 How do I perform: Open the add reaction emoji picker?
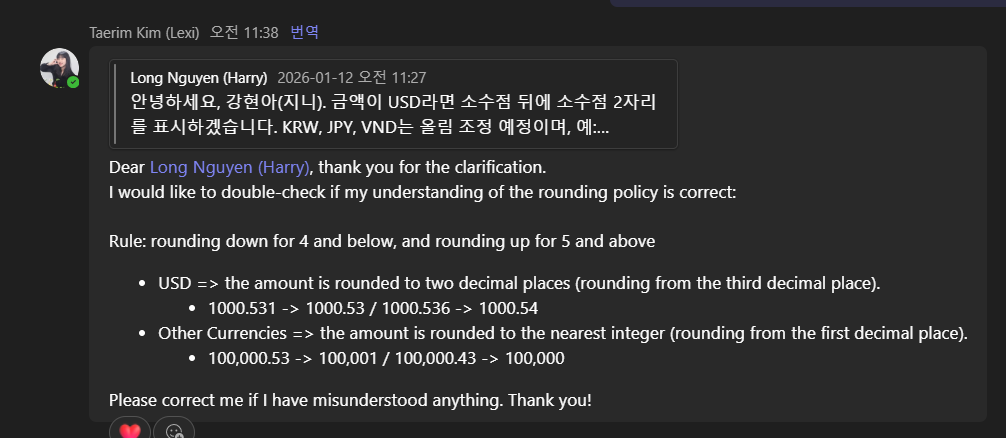click(x=175, y=431)
